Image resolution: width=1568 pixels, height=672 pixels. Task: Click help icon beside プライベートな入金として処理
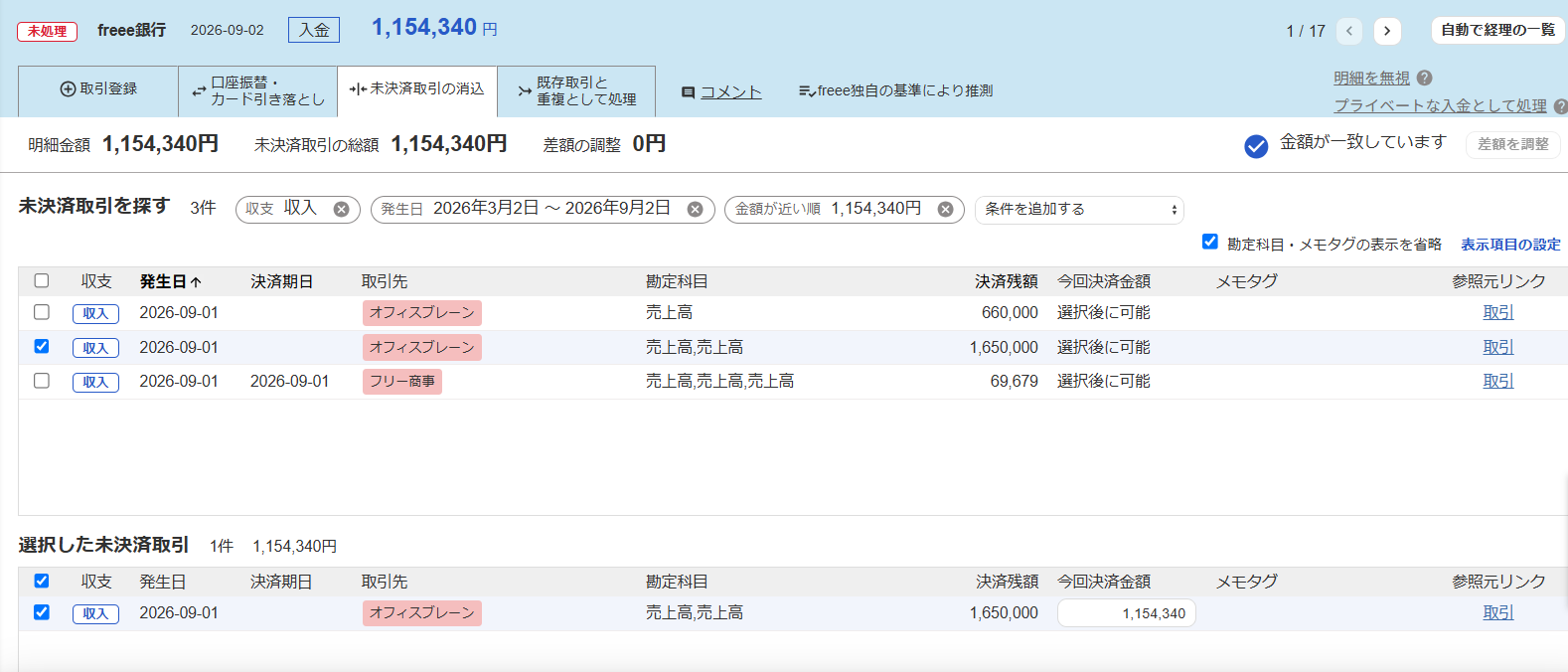[1560, 105]
